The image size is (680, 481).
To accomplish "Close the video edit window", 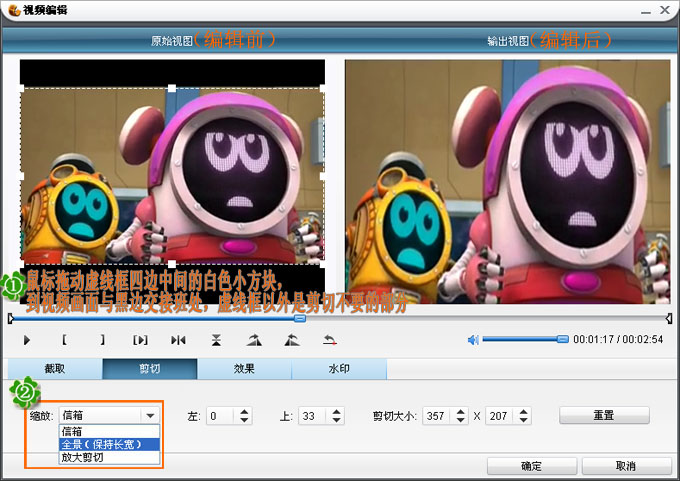I will click(665, 10).
